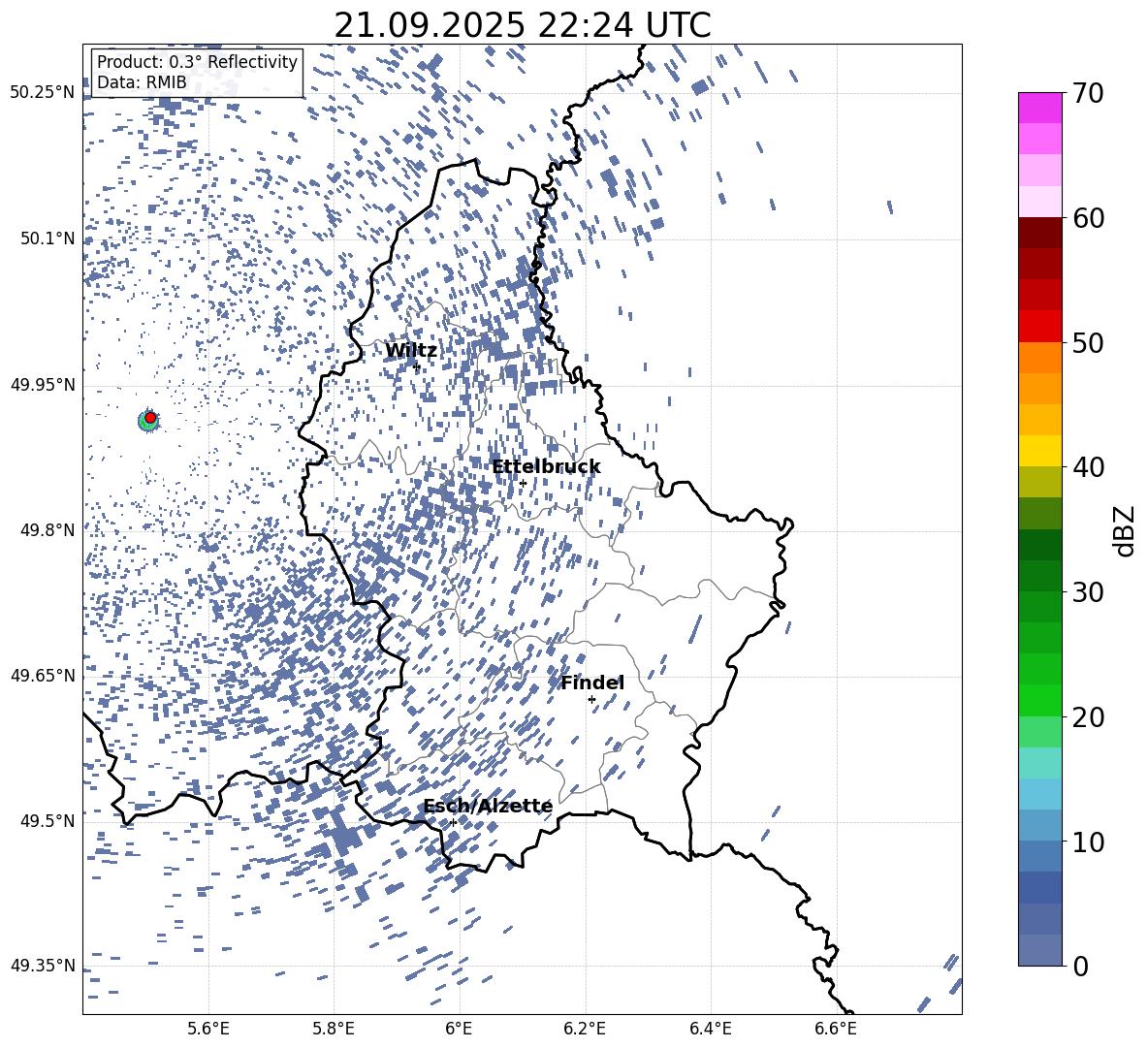This screenshot has height=1048, width=1148.
Task: Click the Findel location cross marker
Action: pos(591,700)
